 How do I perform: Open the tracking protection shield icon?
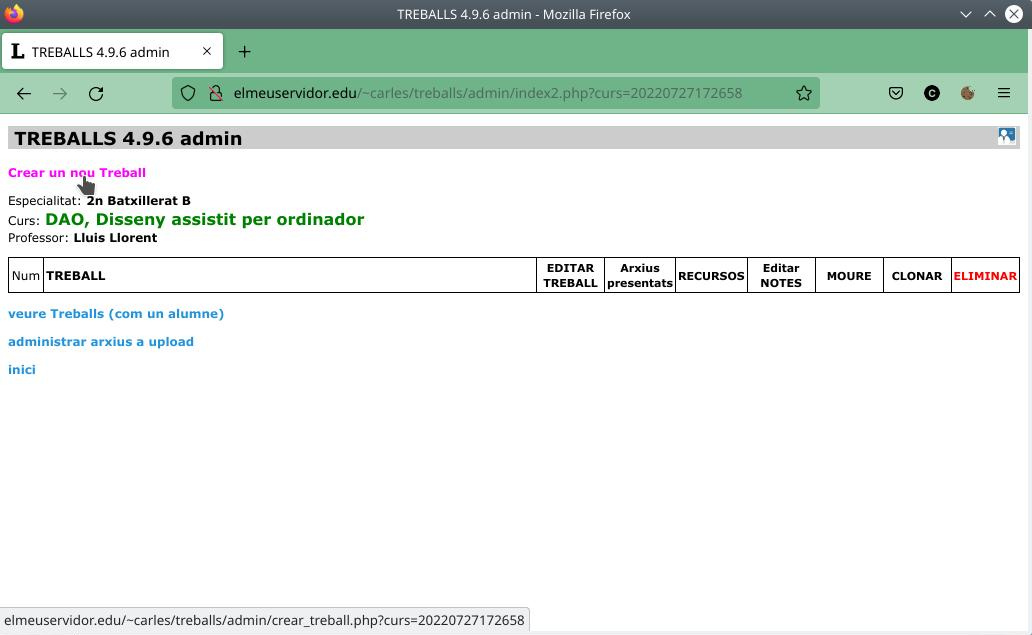pos(188,93)
